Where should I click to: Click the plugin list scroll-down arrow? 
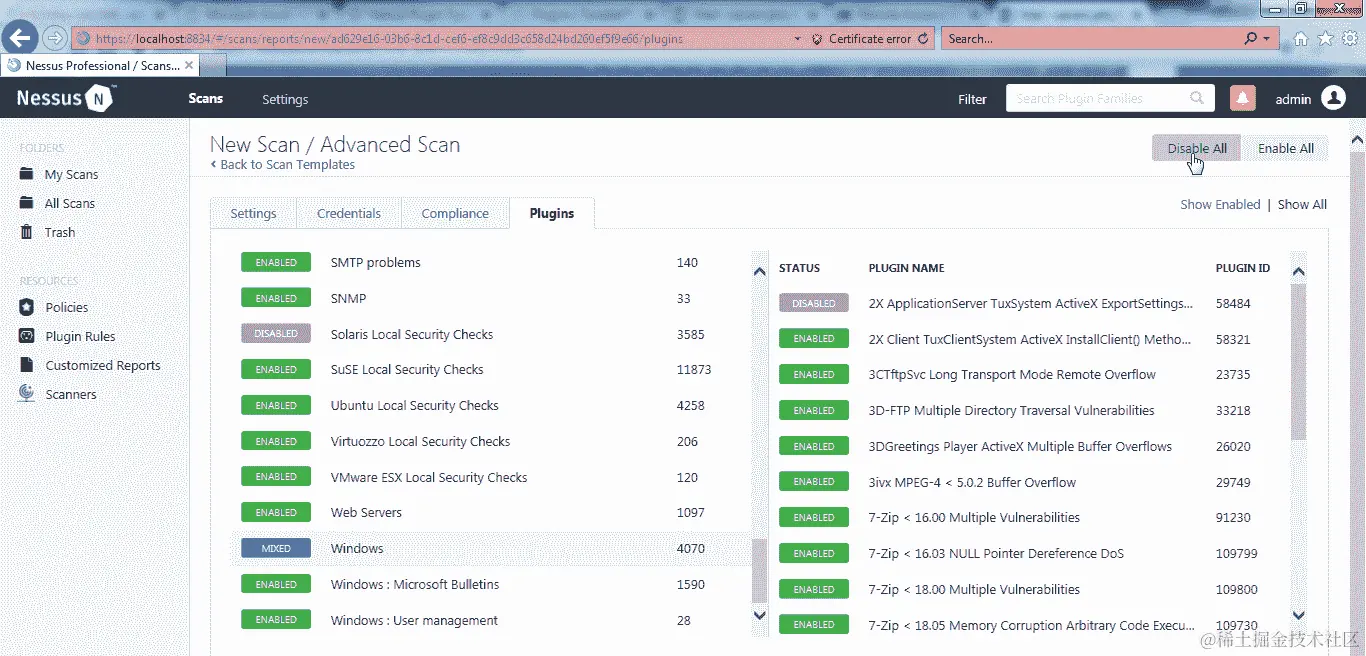coord(1299,615)
